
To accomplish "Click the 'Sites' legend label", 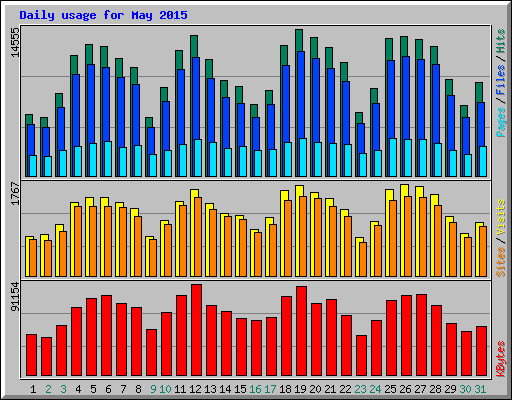I will tap(501, 262).
